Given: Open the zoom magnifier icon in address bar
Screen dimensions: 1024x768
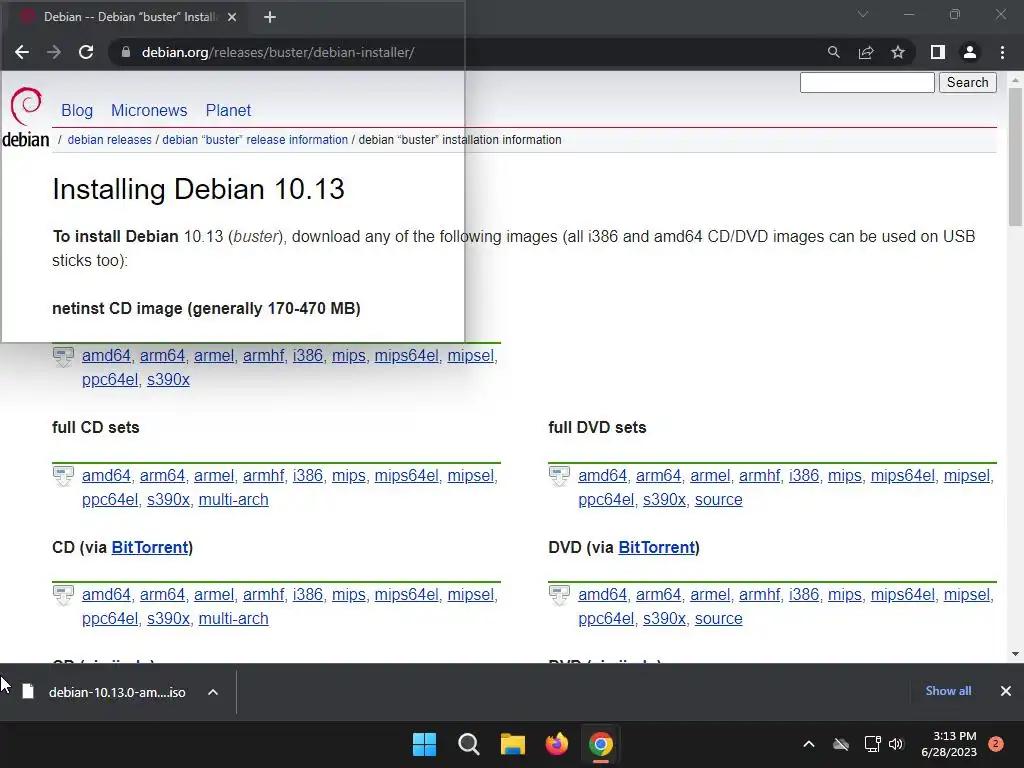Looking at the screenshot, I should point(833,52).
